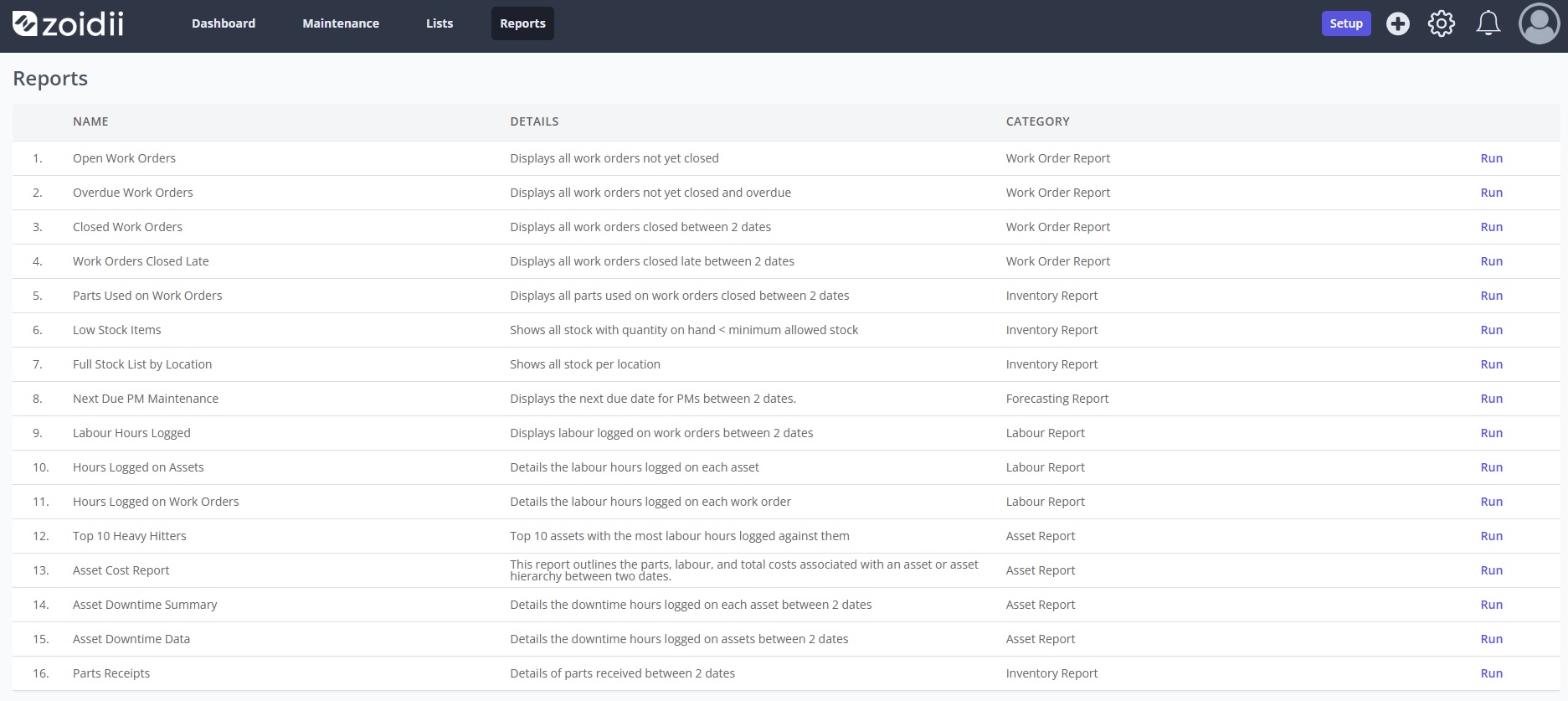The image size is (1568, 701).
Task: Open the notifications bell
Action: 1488,23
